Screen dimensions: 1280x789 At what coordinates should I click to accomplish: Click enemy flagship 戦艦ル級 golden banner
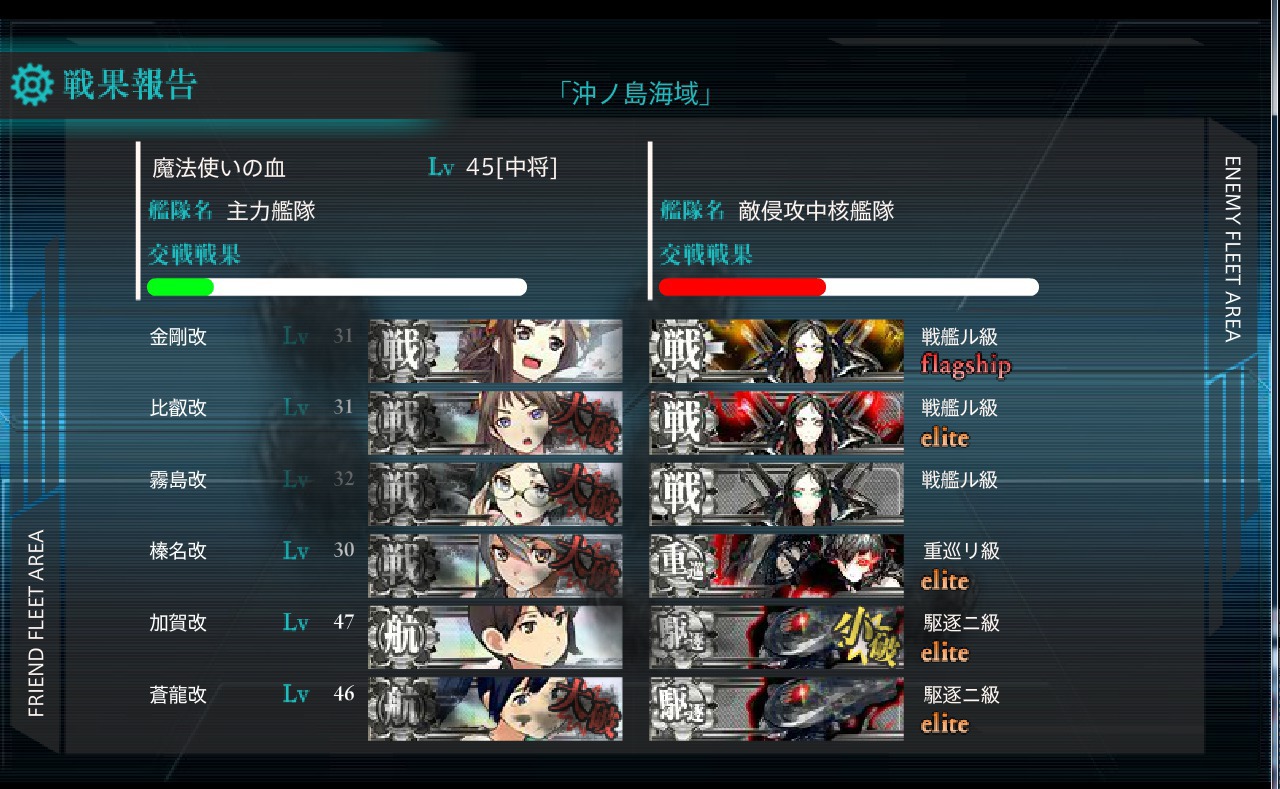777,351
